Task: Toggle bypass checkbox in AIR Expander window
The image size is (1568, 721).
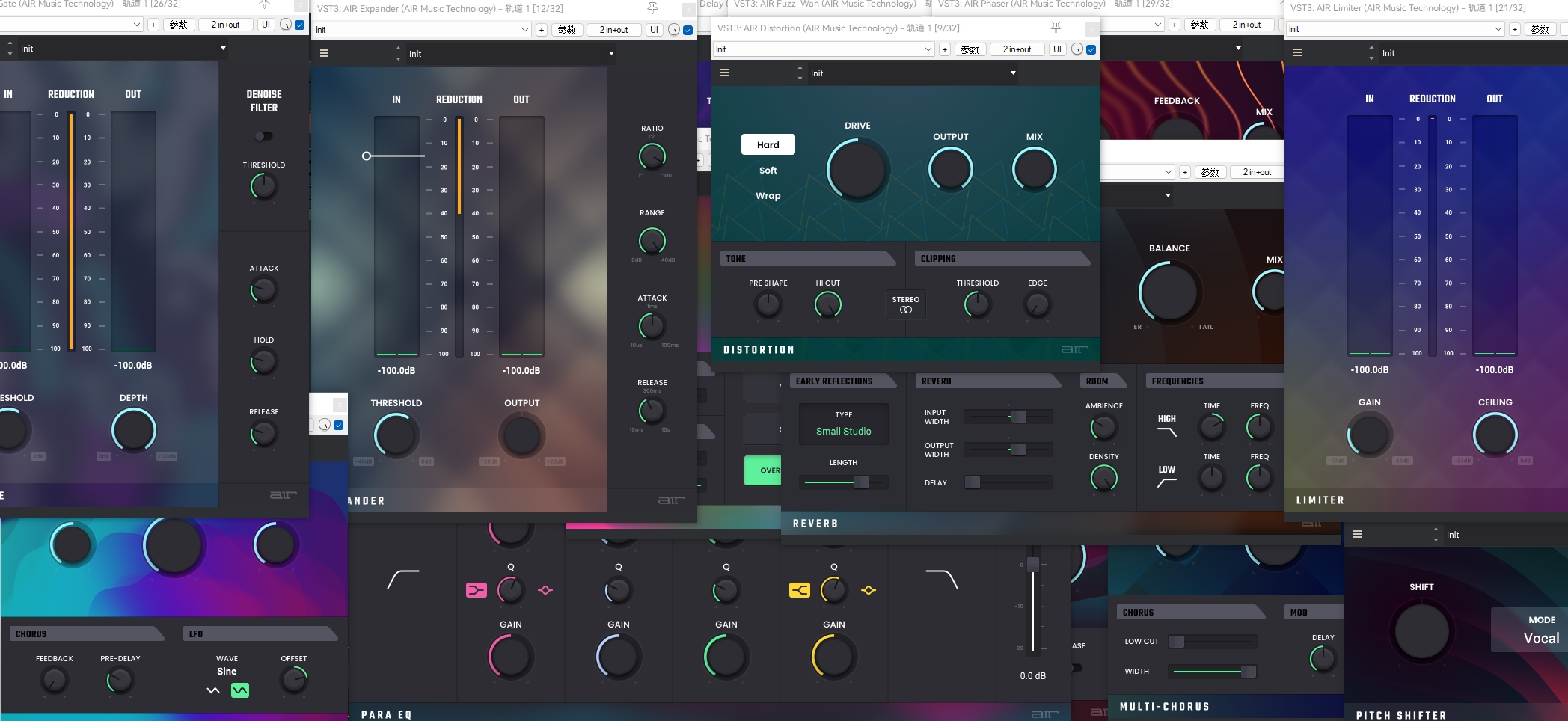Action: pos(688,30)
